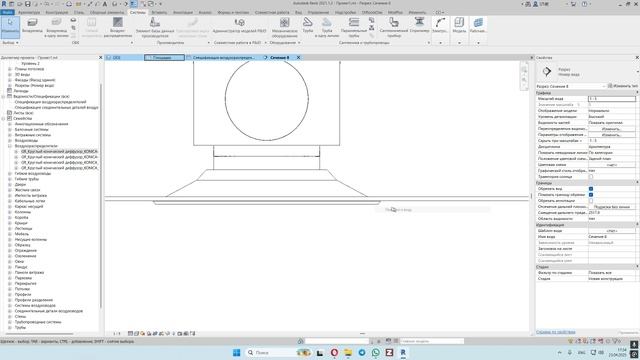The image size is (640, 360).
Task: Open the Архитектура ribbon tab
Action: (29, 12)
